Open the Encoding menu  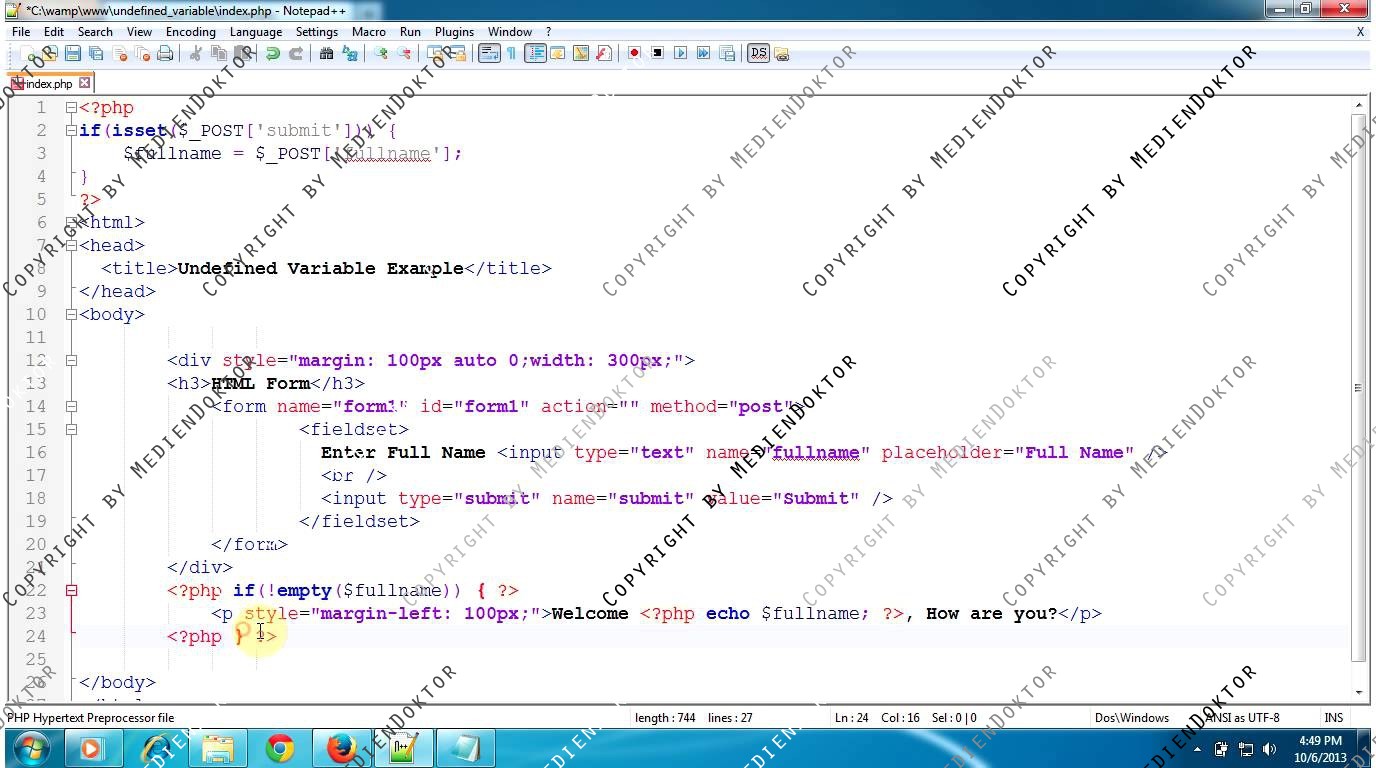(190, 32)
